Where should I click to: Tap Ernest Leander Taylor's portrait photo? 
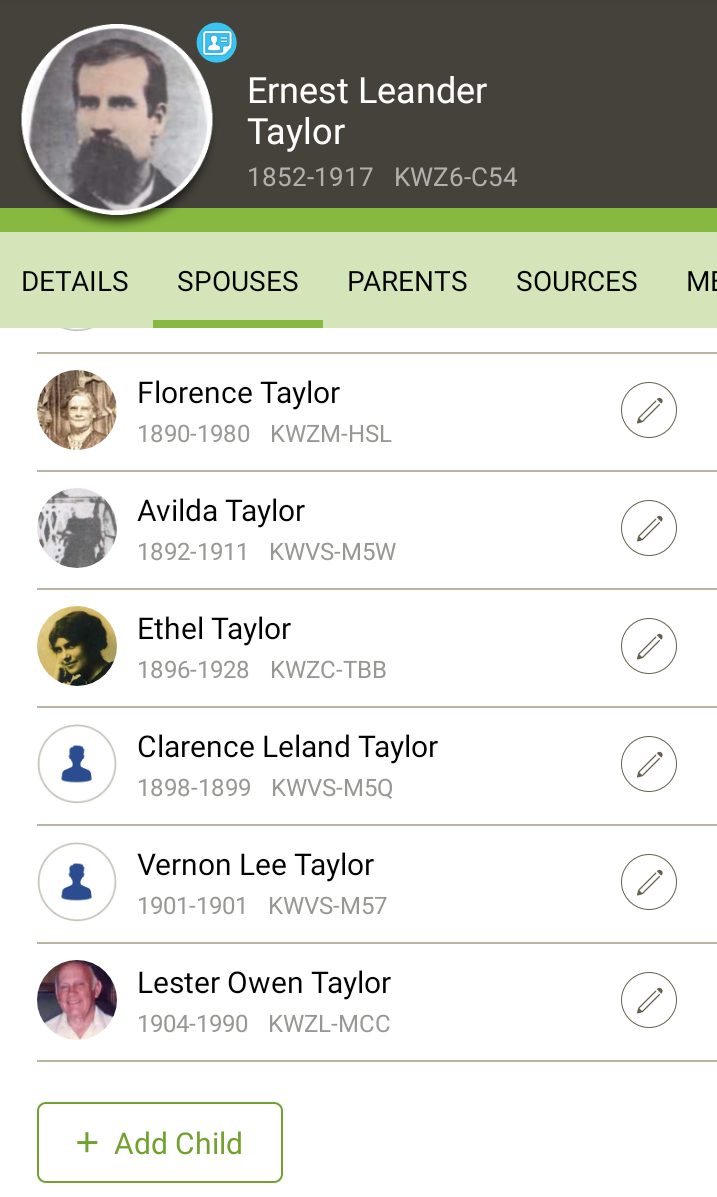117,120
